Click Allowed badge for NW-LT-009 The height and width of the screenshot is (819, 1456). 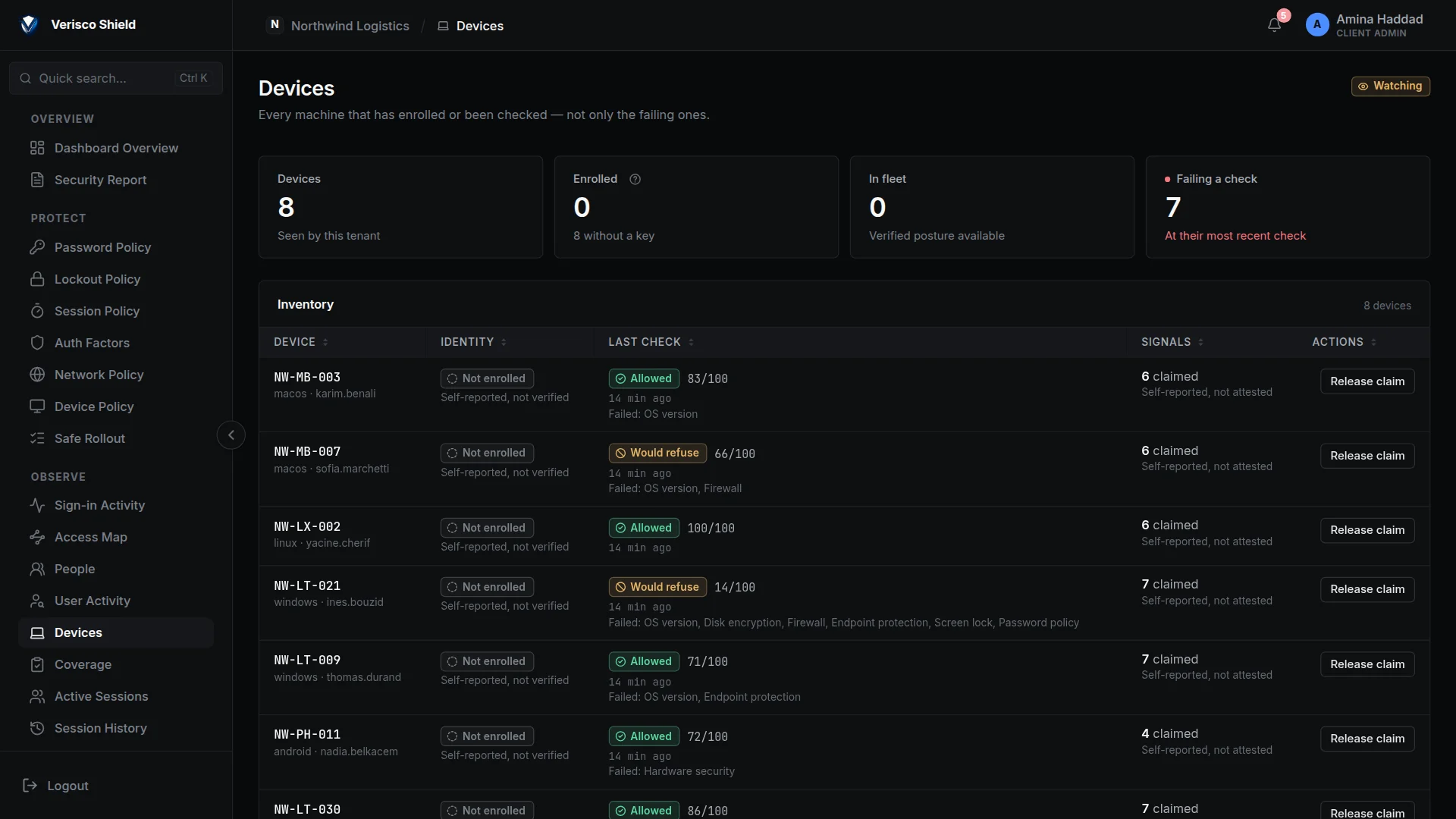644,661
